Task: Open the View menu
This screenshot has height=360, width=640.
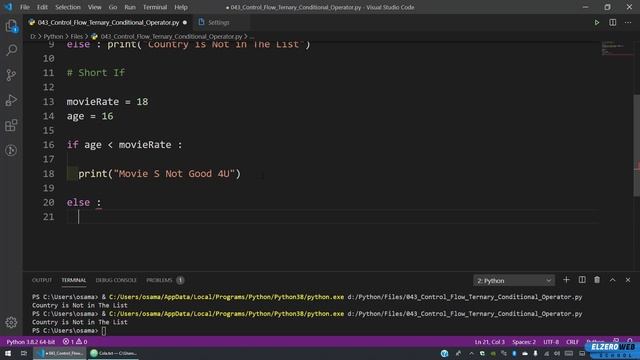Action: point(94,7)
